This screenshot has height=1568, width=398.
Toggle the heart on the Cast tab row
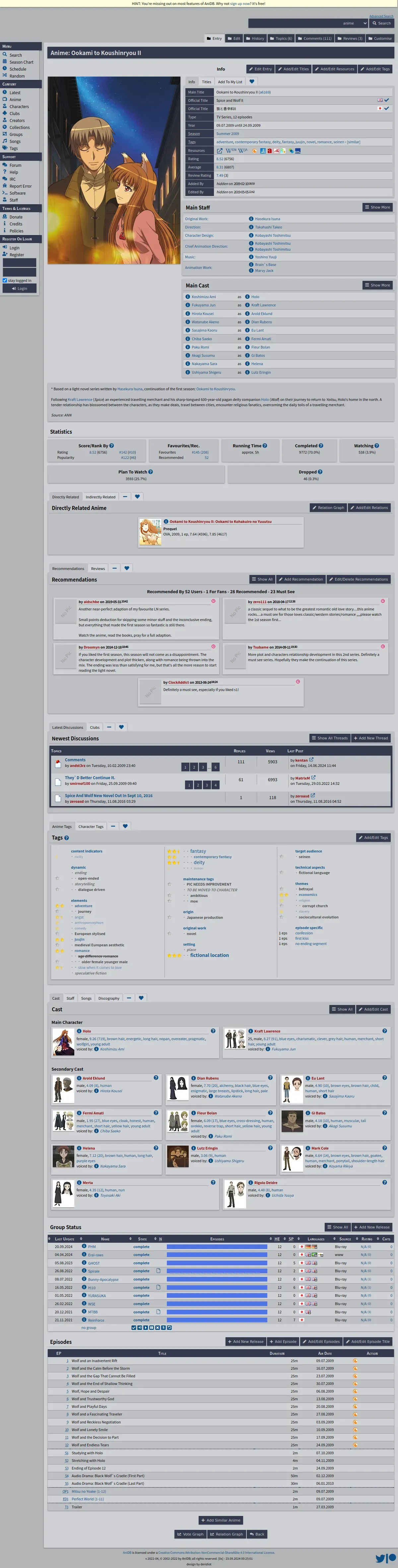(x=141, y=998)
